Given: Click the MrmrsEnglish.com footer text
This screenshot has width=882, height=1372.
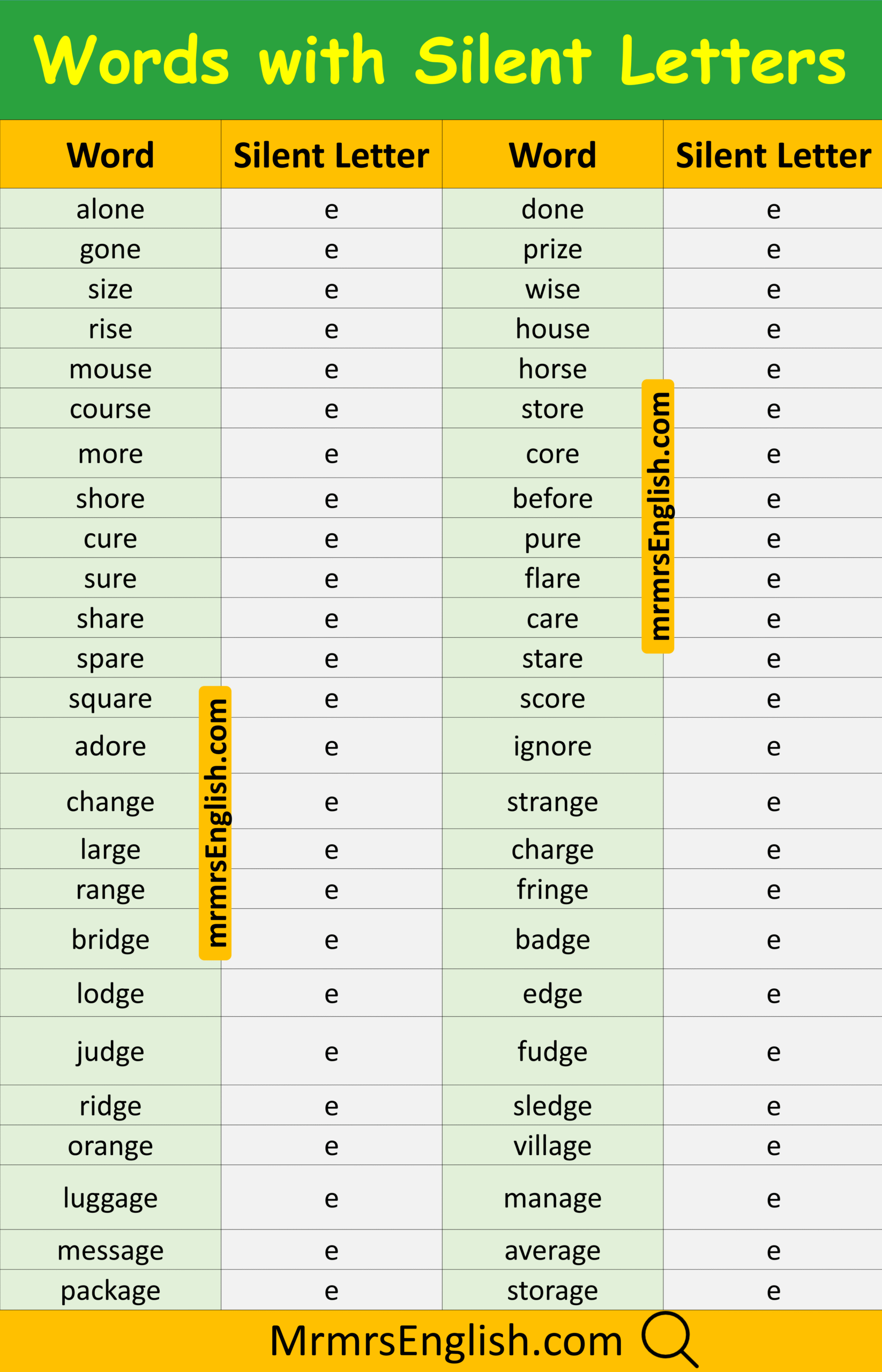Looking at the screenshot, I should (x=446, y=1341).
